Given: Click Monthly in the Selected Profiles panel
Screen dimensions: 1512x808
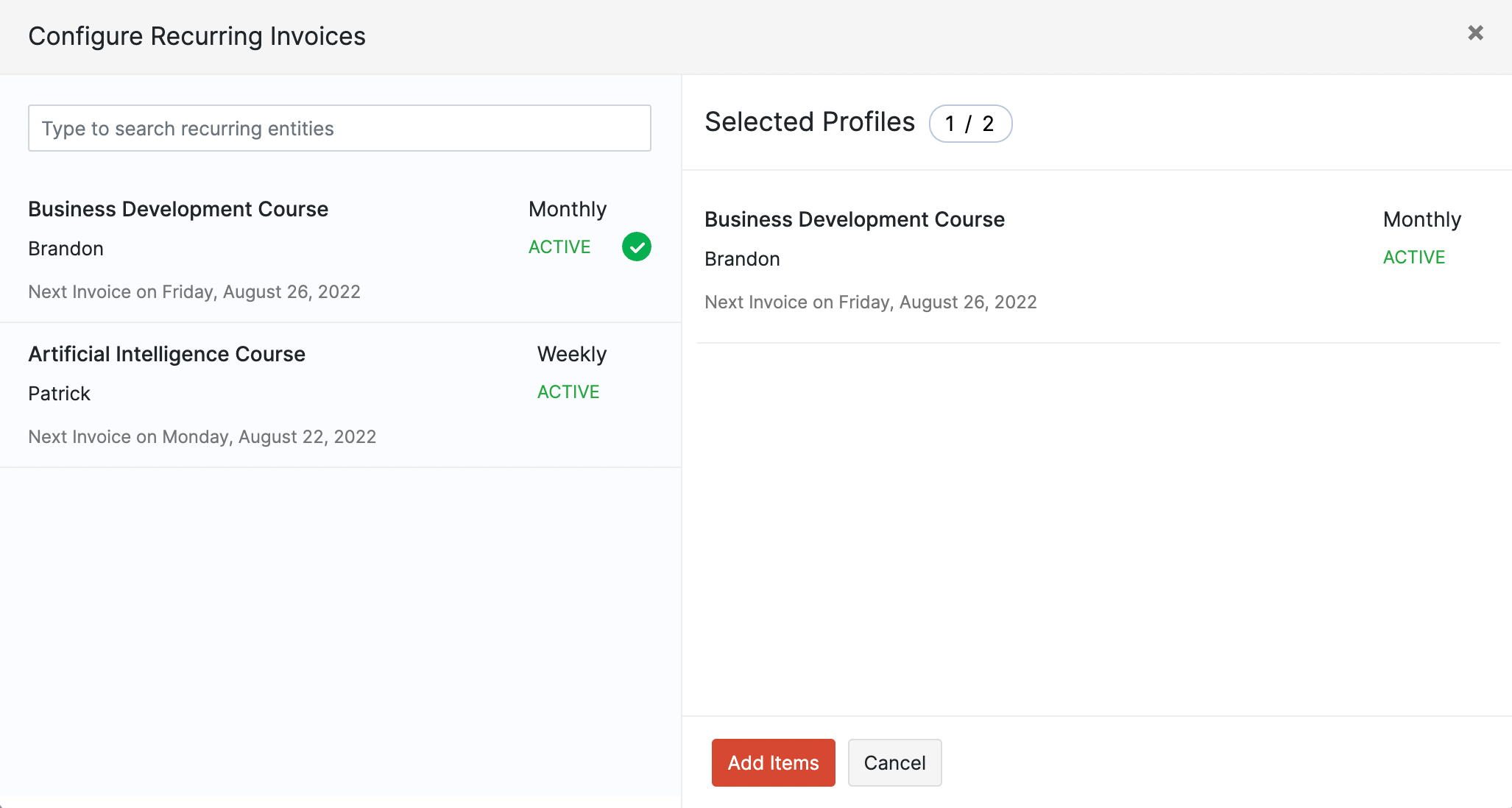Looking at the screenshot, I should (1421, 220).
